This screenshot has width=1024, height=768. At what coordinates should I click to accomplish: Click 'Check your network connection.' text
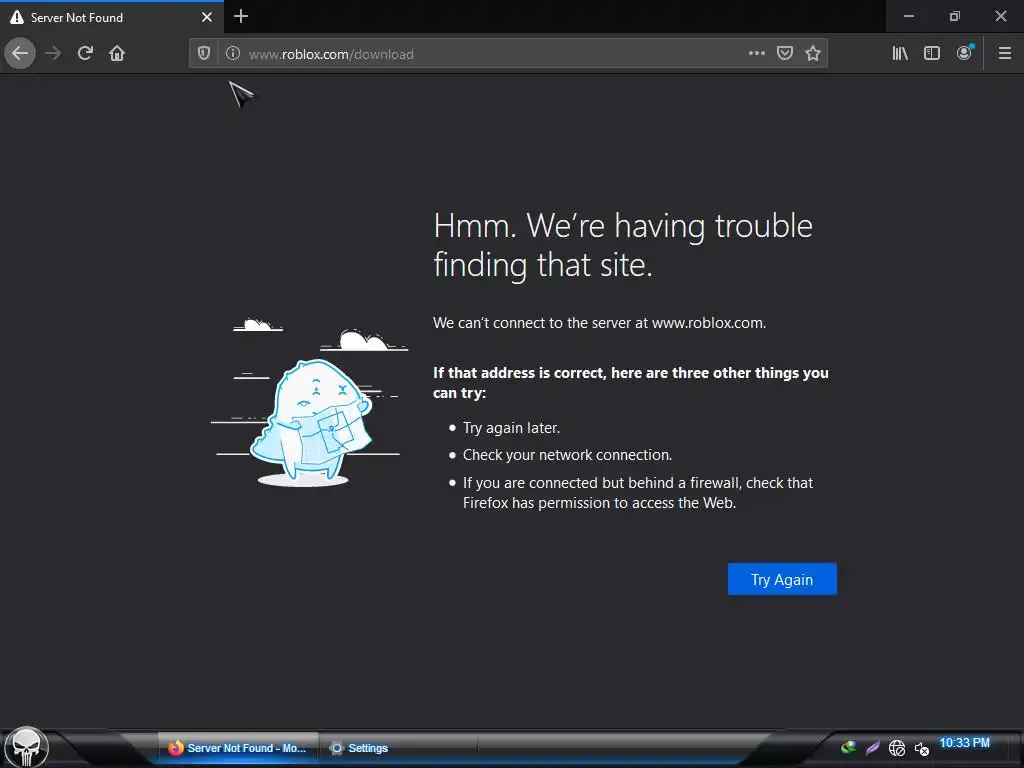pyautogui.click(x=568, y=455)
